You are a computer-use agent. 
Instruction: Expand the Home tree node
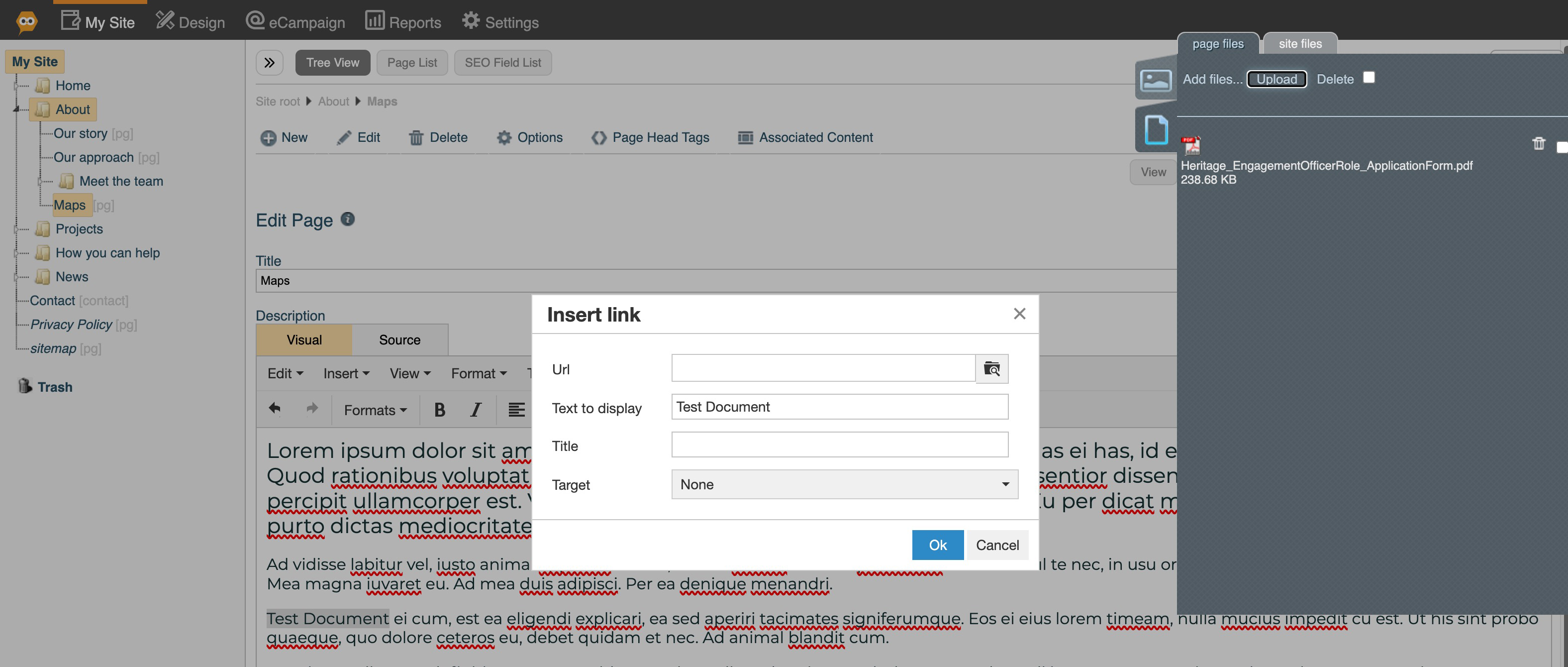16,86
